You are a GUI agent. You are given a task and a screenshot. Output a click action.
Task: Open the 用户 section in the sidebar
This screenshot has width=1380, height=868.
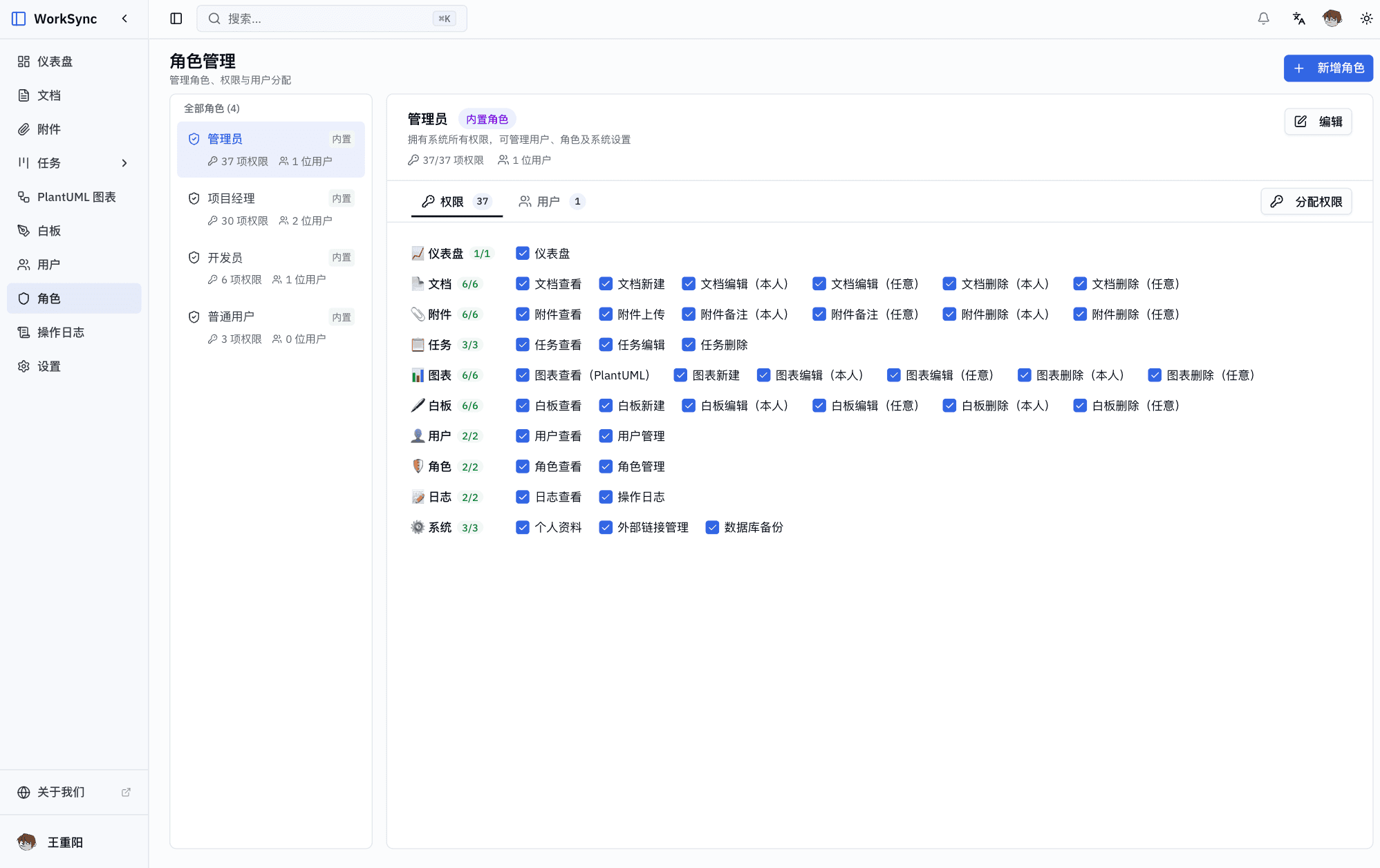point(48,264)
